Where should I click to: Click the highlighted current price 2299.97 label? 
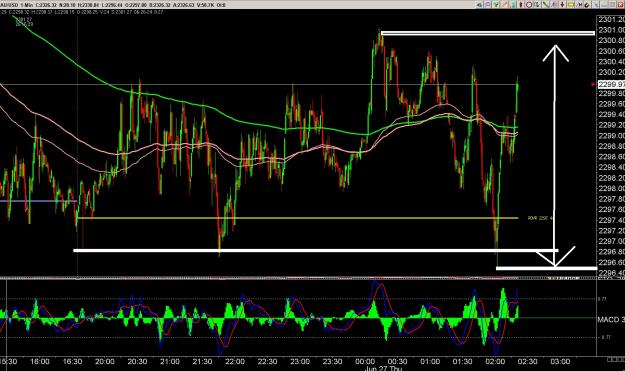coord(611,84)
